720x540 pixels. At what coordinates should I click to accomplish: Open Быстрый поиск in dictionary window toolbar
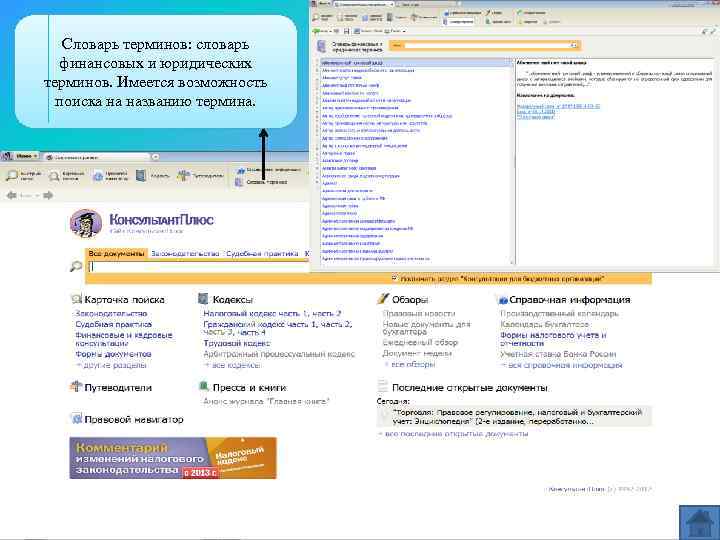323,17
